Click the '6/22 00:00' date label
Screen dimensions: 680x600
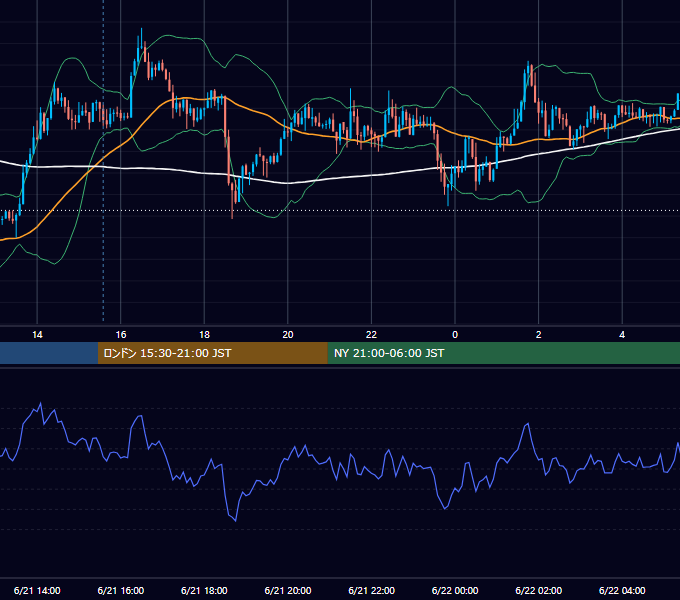point(455,590)
